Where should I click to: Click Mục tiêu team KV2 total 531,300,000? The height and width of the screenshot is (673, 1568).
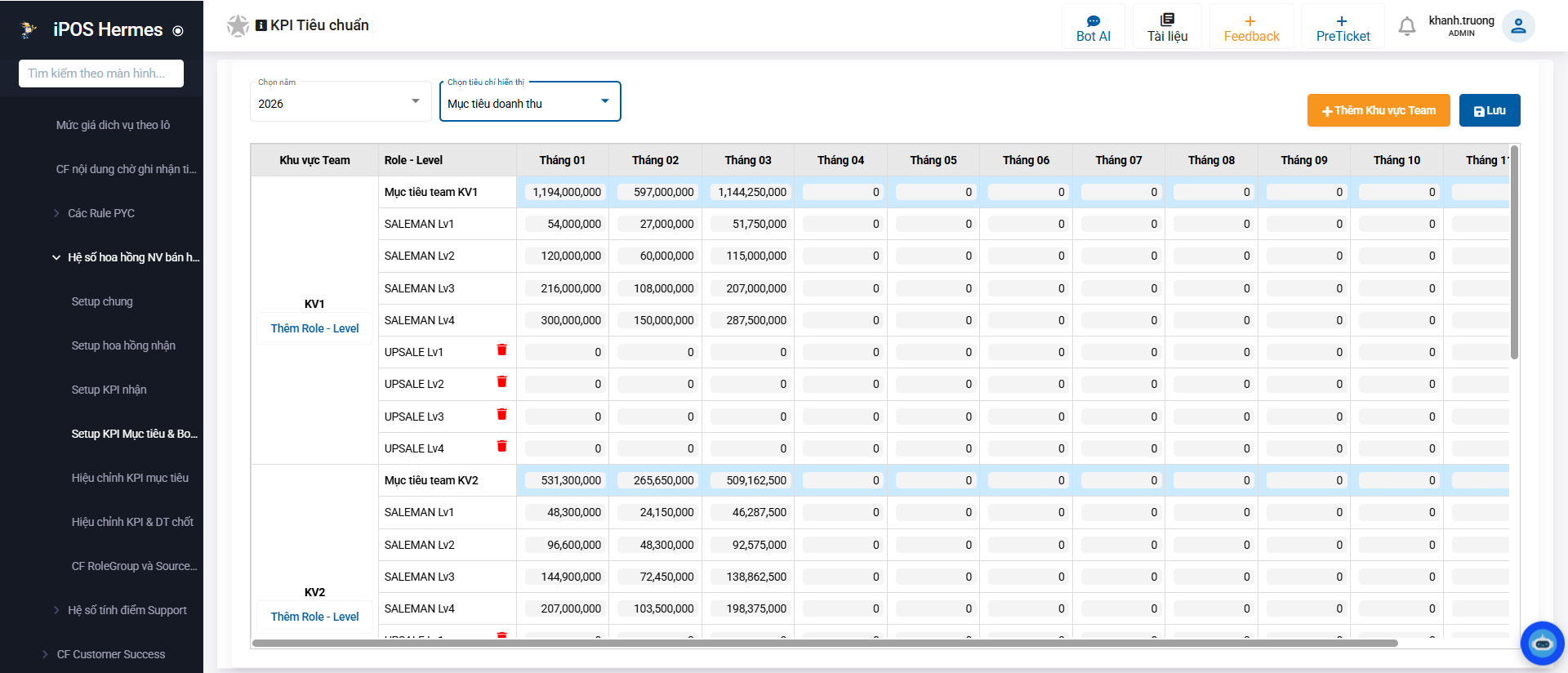point(563,480)
